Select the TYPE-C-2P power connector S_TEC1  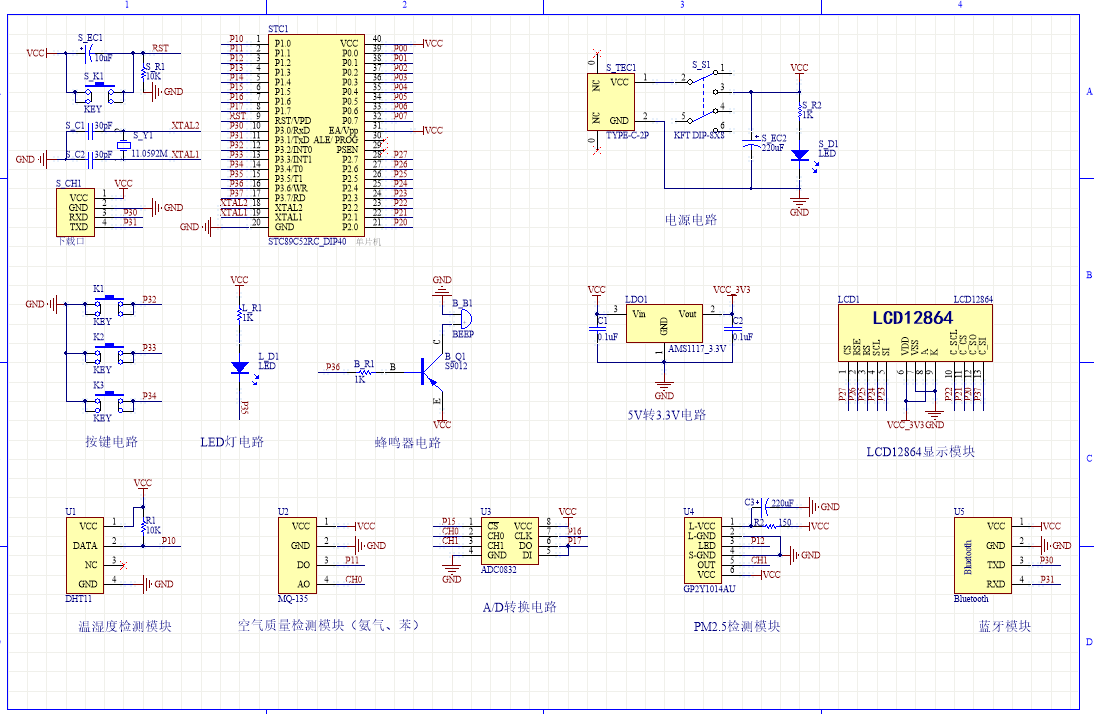pos(611,101)
